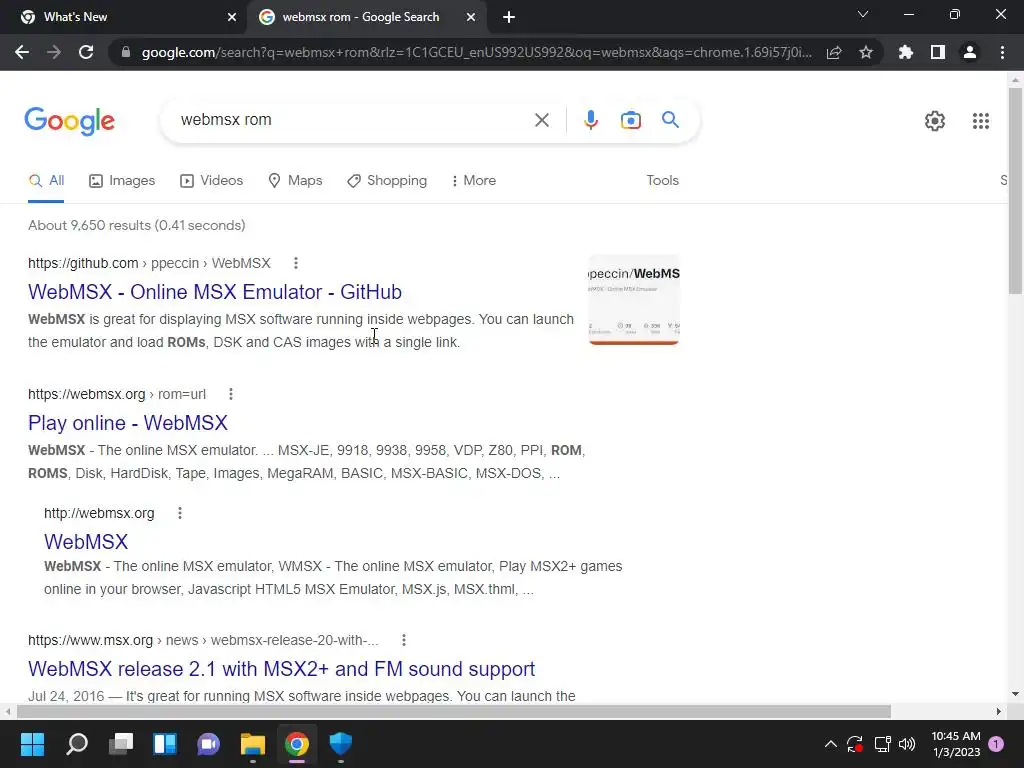The width and height of the screenshot is (1024, 768).
Task: Switch to Images results
Action: tap(122, 181)
